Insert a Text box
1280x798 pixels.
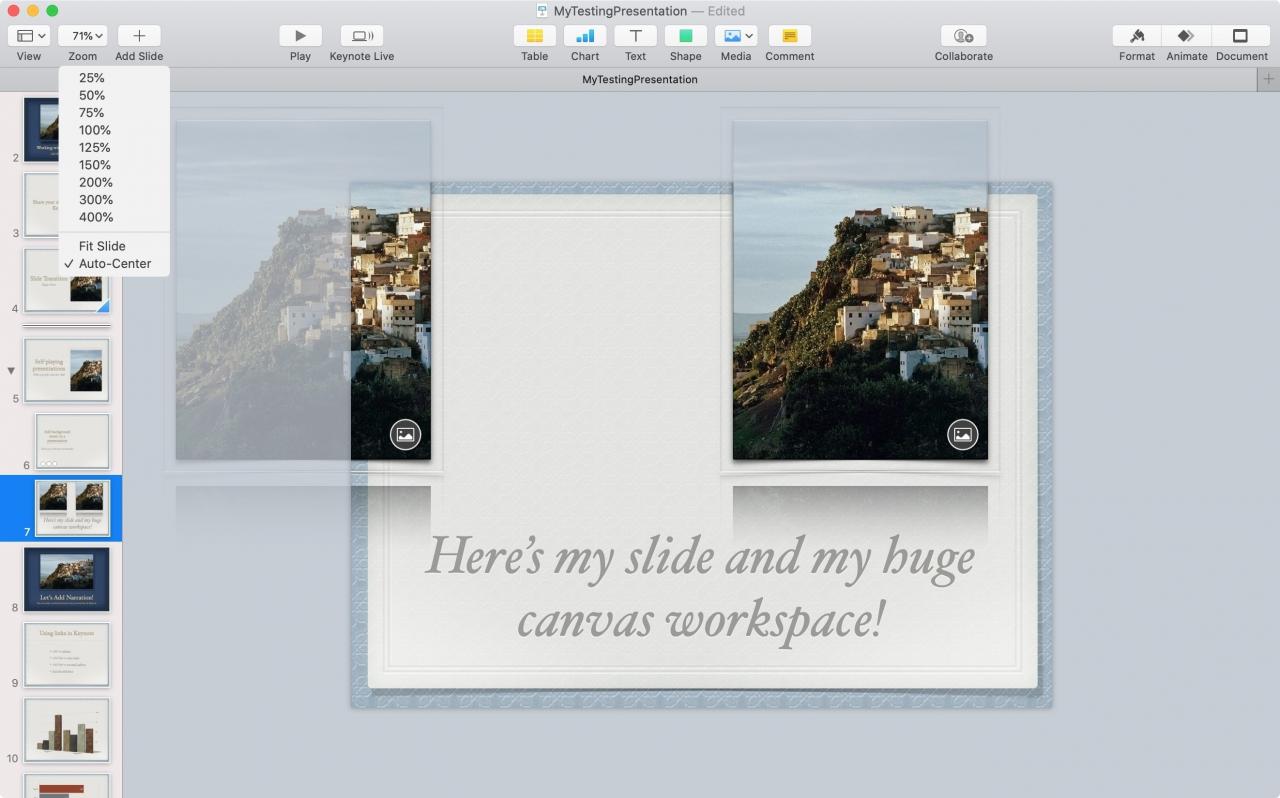[x=635, y=36]
